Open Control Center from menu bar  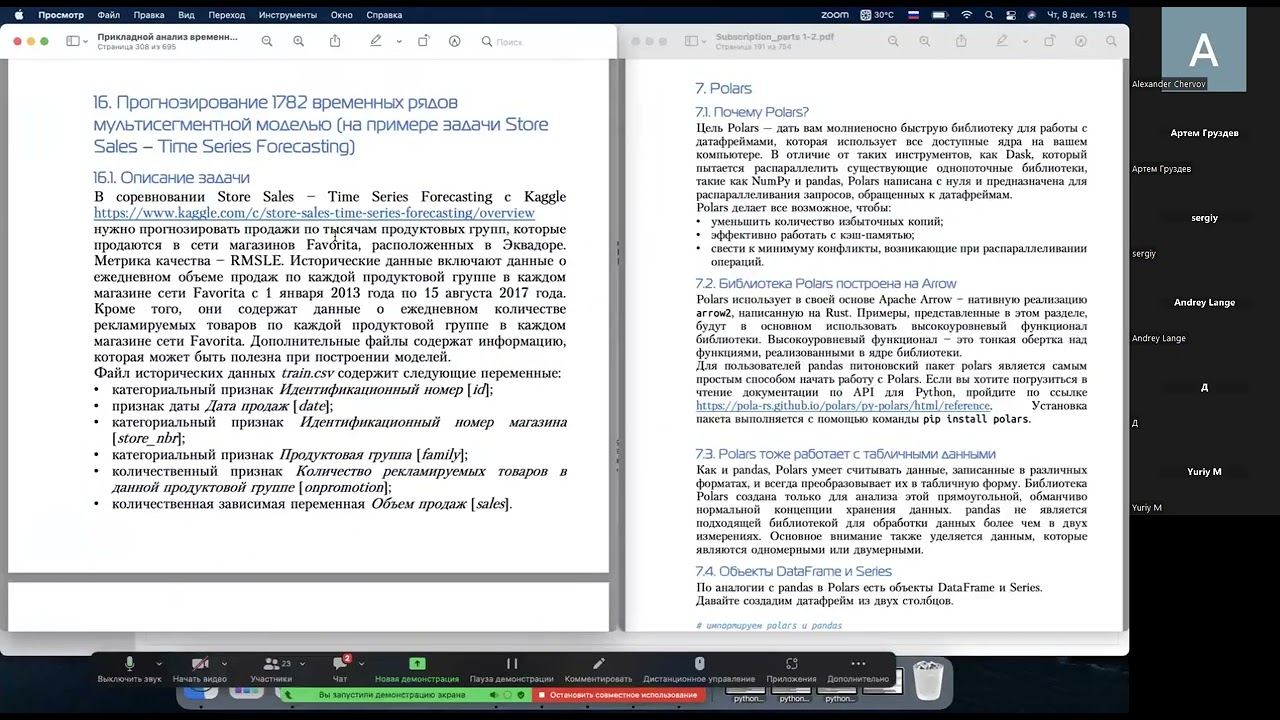tap(1011, 15)
